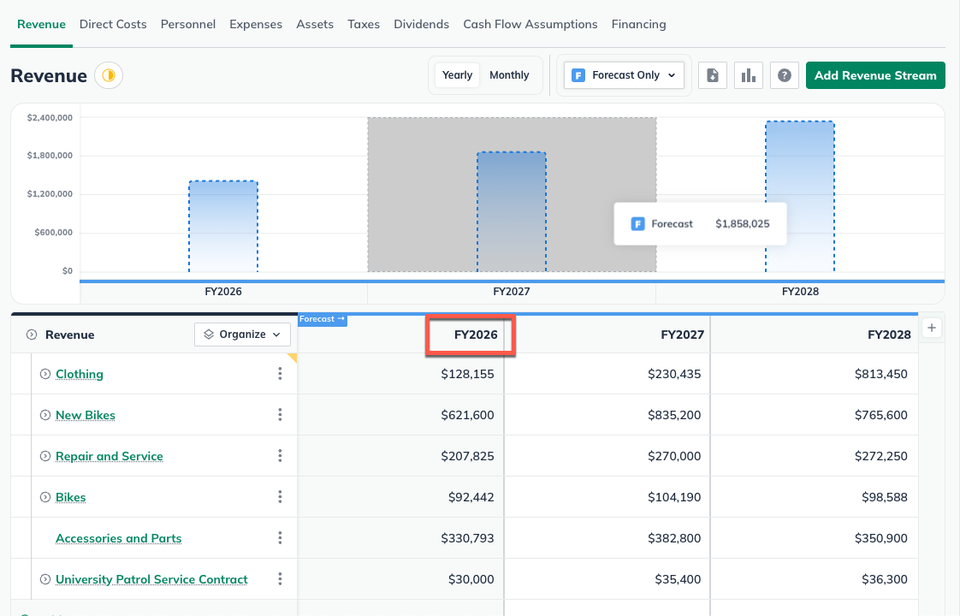The height and width of the screenshot is (616, 960).
Task: Open the bar chart view icon
Action: [x=748, y=75]
